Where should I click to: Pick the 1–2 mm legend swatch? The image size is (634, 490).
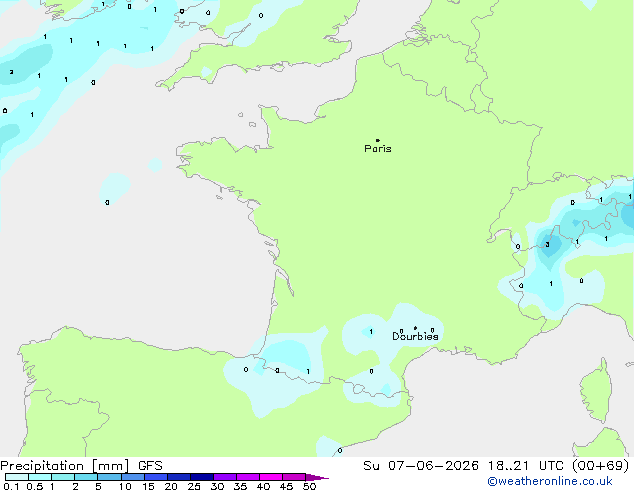(x=63, y=477)
